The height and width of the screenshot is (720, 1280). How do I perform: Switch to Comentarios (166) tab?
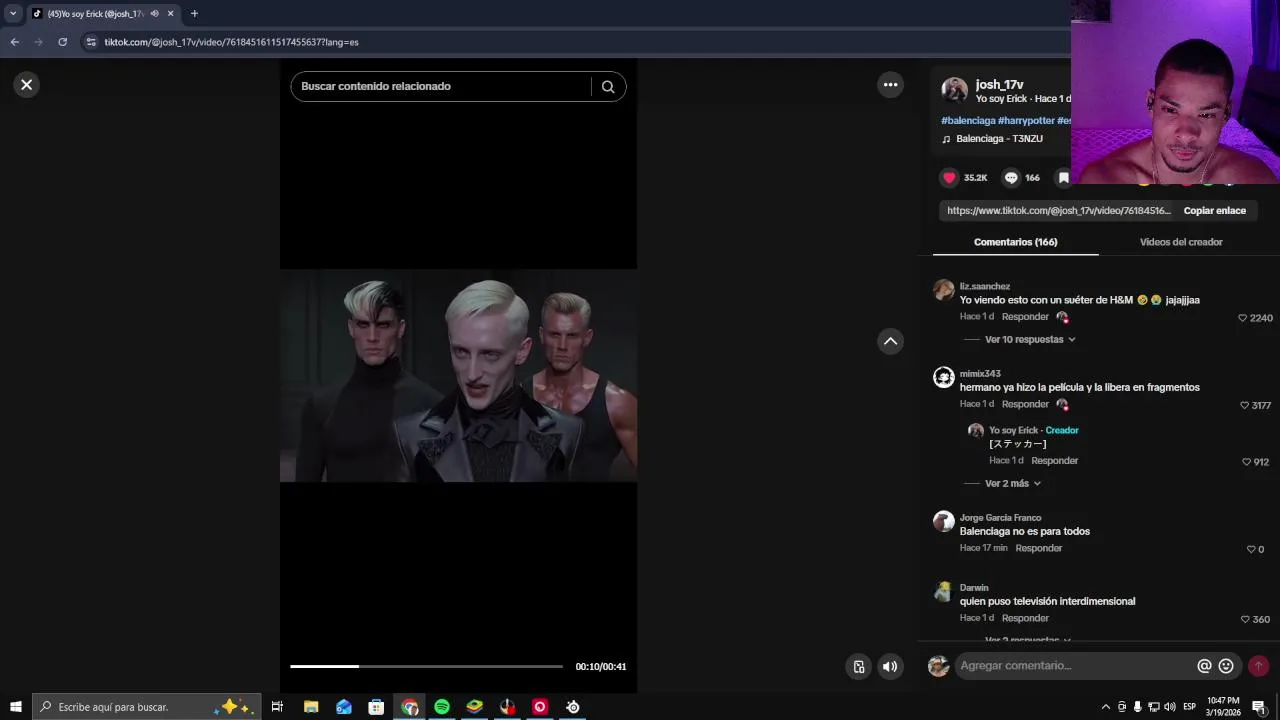[x=1015, y=242]
